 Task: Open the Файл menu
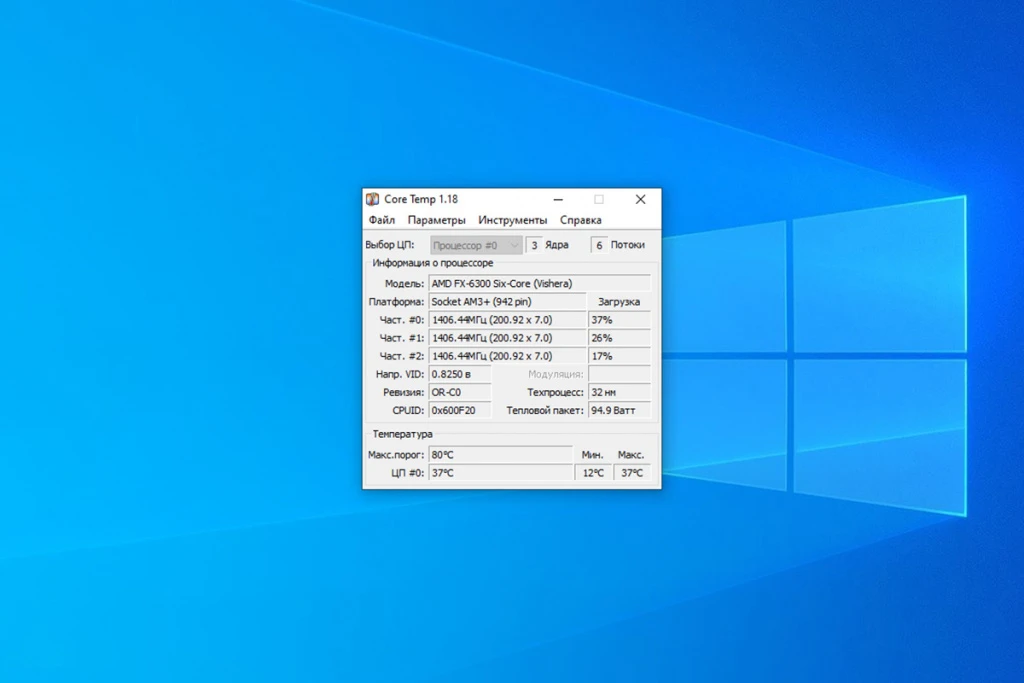click(x=381, y=220)
